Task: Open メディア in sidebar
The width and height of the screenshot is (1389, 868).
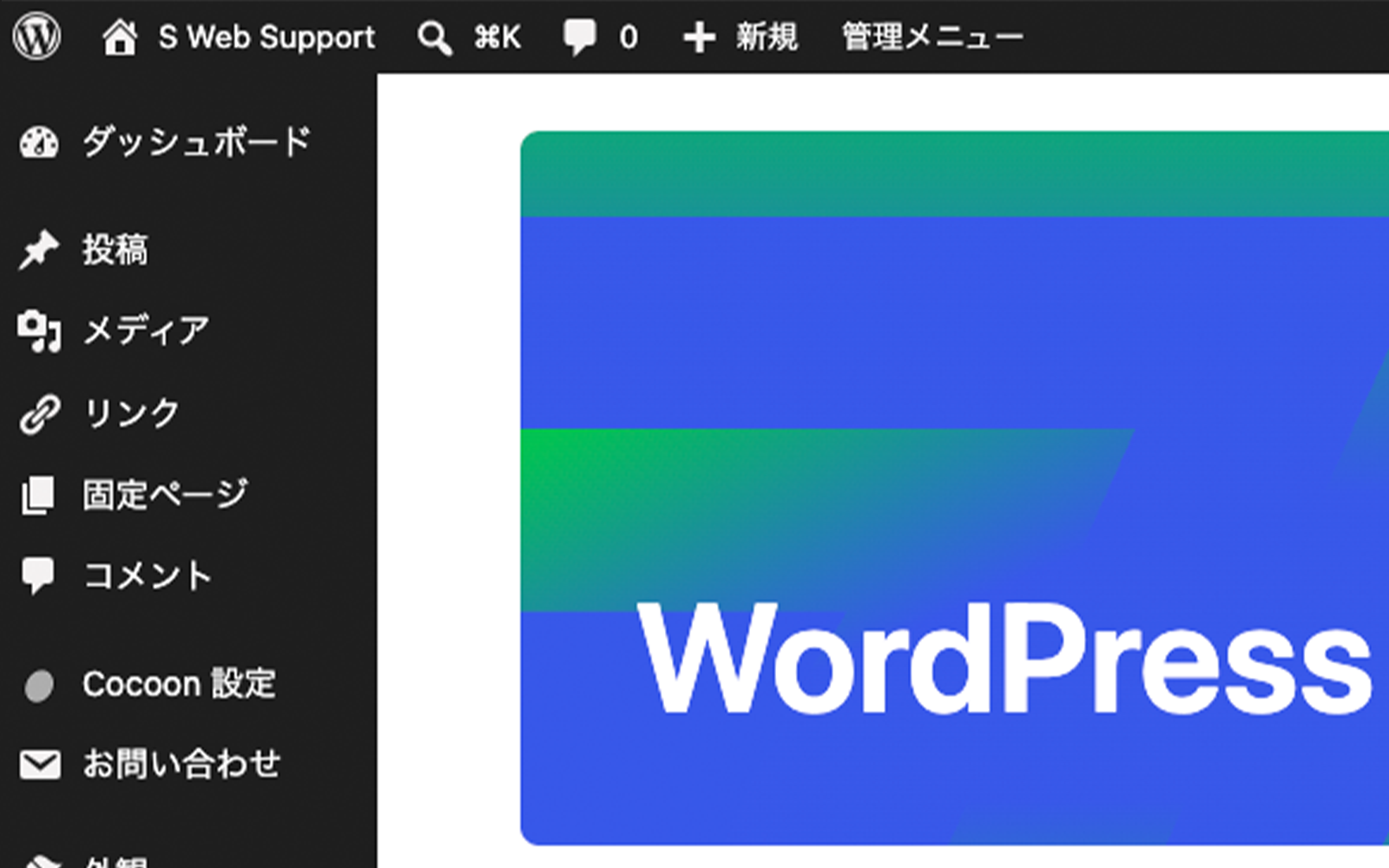Action: (x=147, y=331)
